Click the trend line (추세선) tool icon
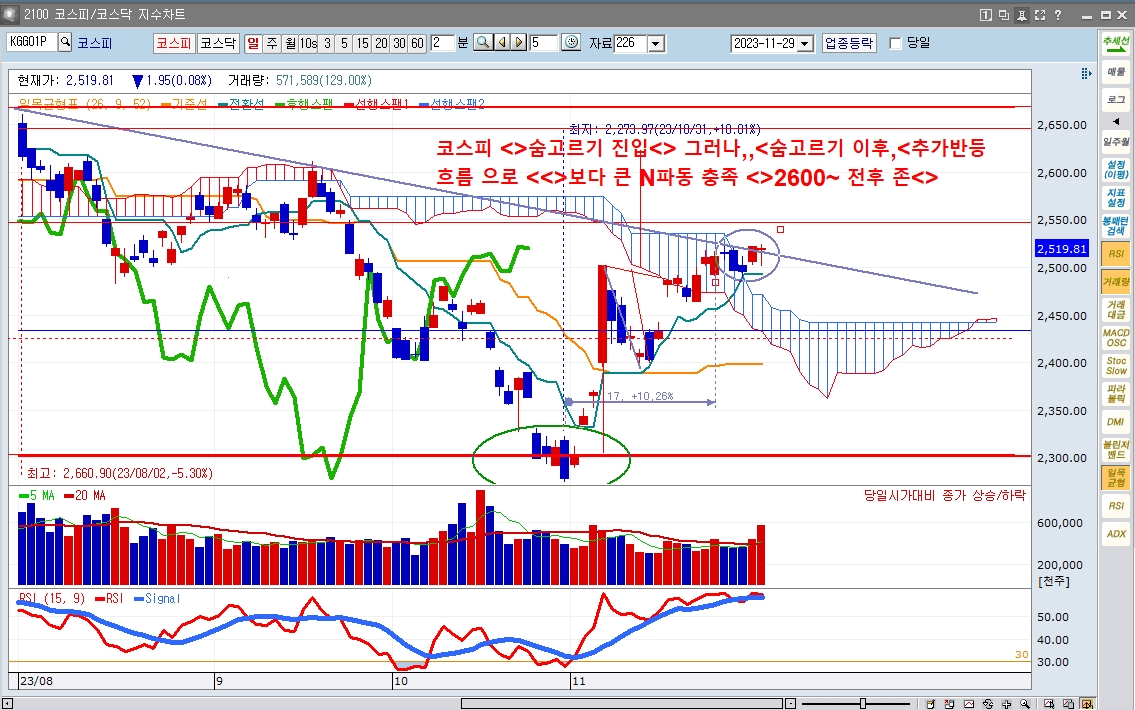Screen dimensions: 1135x710 [x=1116, y=44]
